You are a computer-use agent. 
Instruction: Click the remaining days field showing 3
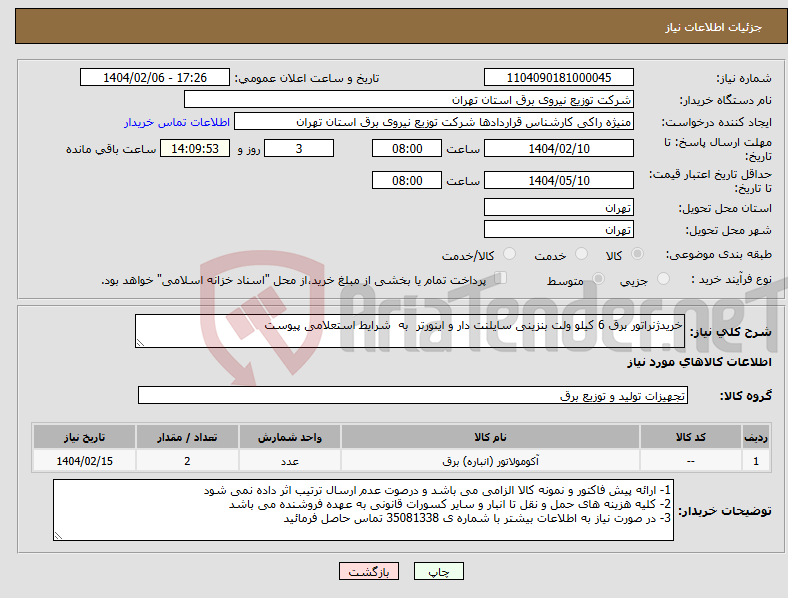tap(299, 148)
